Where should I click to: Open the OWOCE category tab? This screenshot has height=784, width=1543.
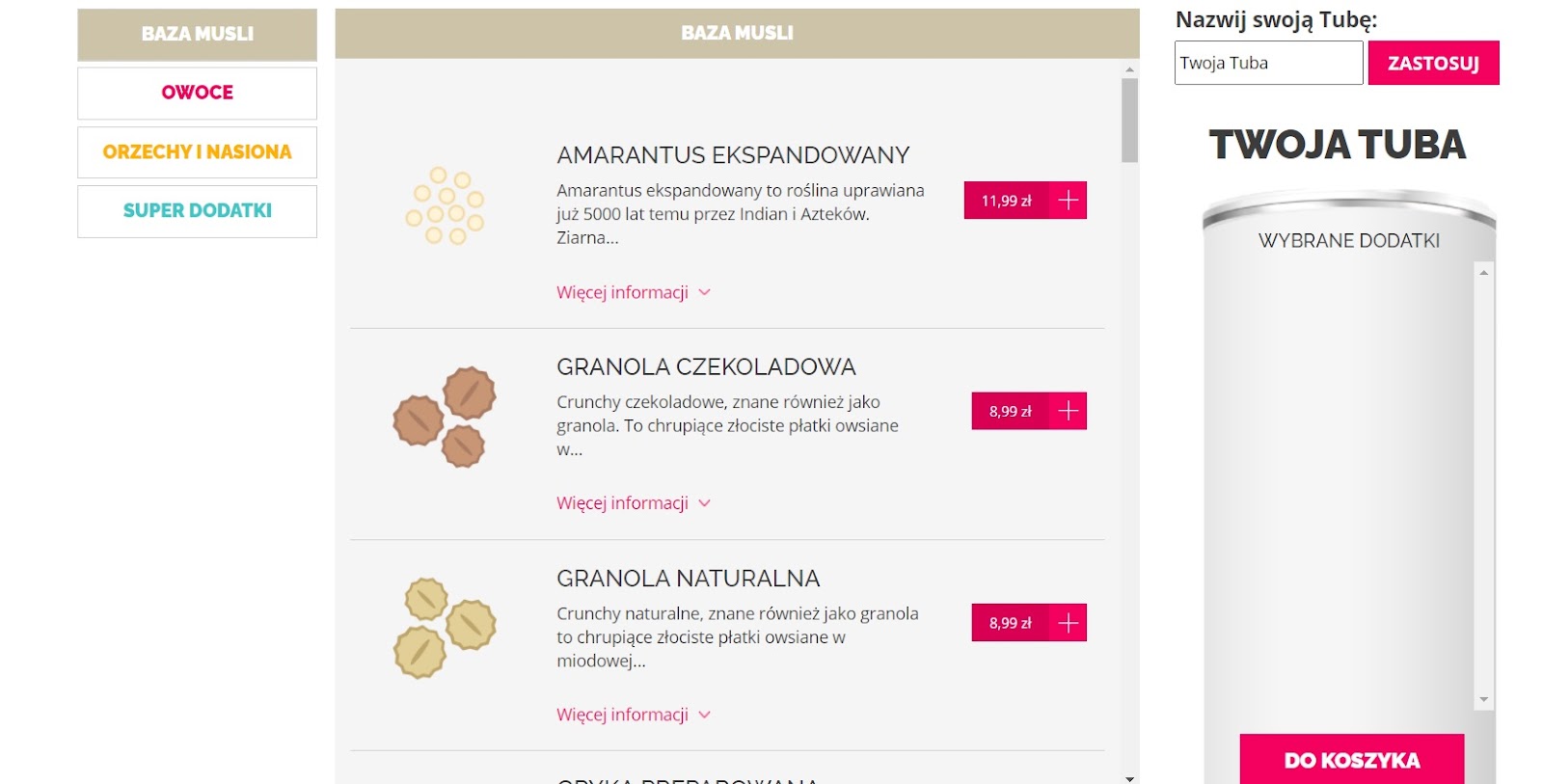point(197,93)
